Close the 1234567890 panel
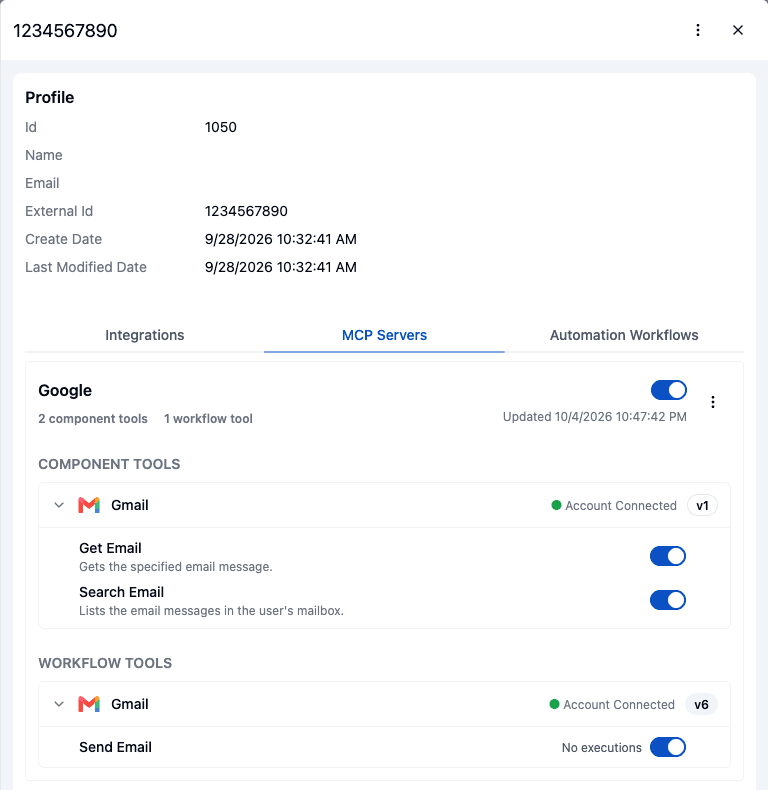Viewport: 768px width, 790px height. point(738,30)
